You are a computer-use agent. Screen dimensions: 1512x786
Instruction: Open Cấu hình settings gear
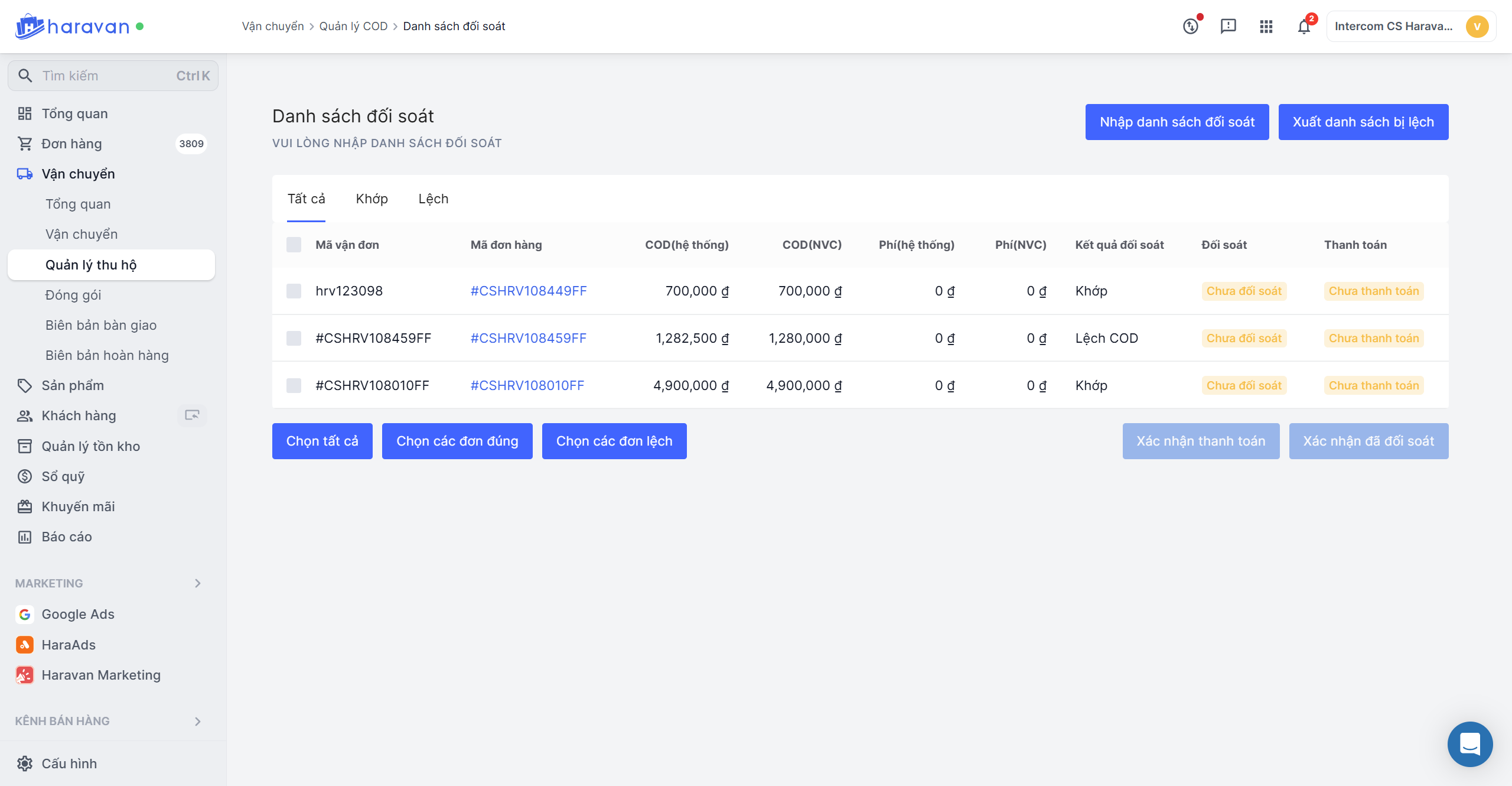25,764
